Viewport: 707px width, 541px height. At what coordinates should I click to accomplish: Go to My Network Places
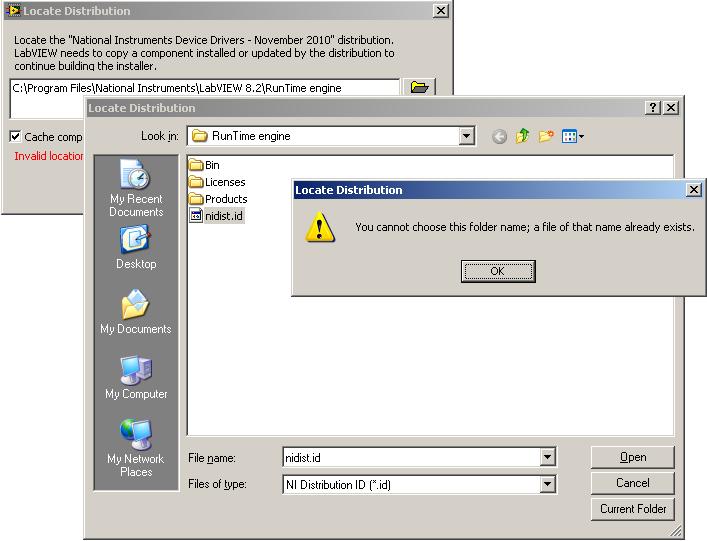pyautogui.click(x=136, y=448)
